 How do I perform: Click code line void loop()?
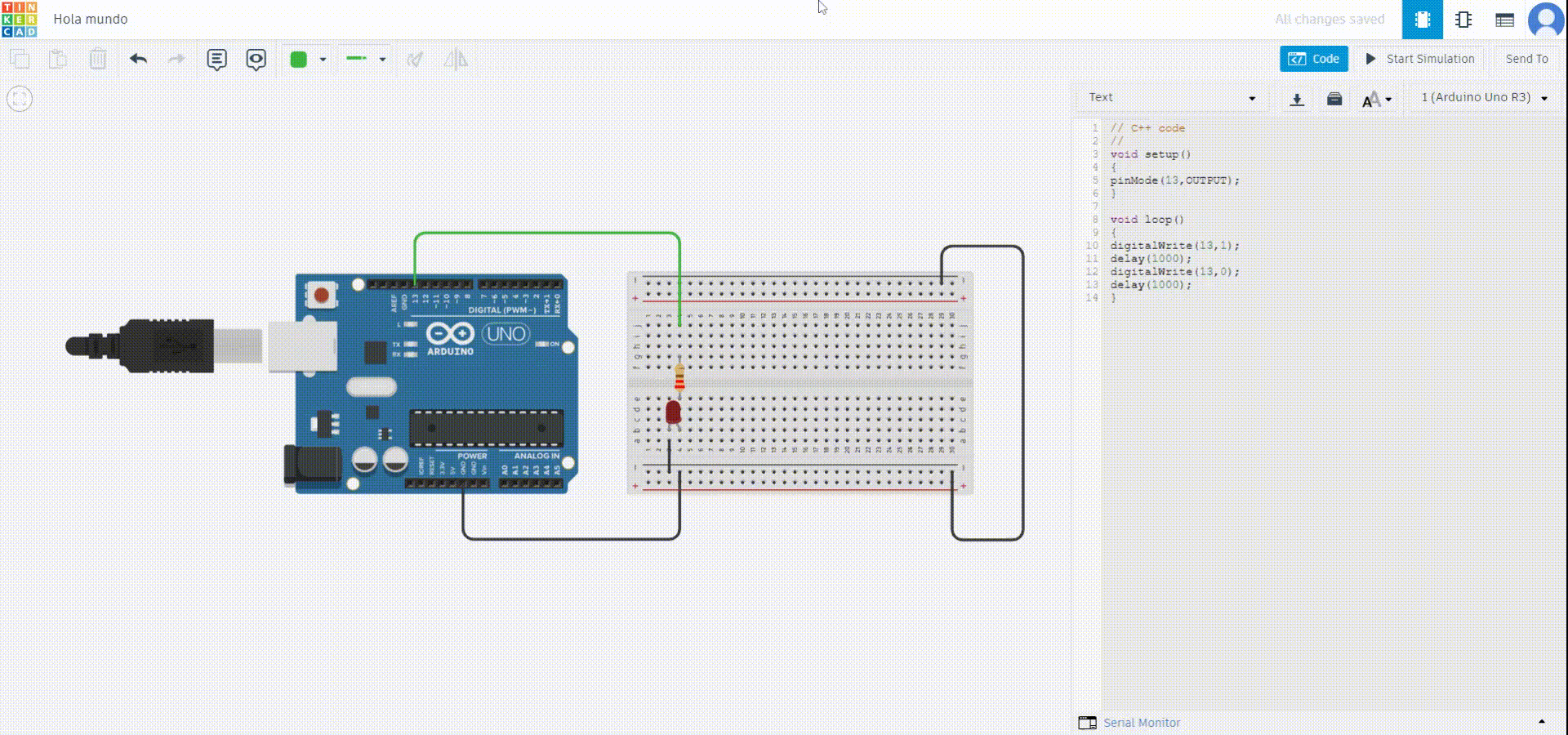pyautogui.click(x=1147, y=220)
